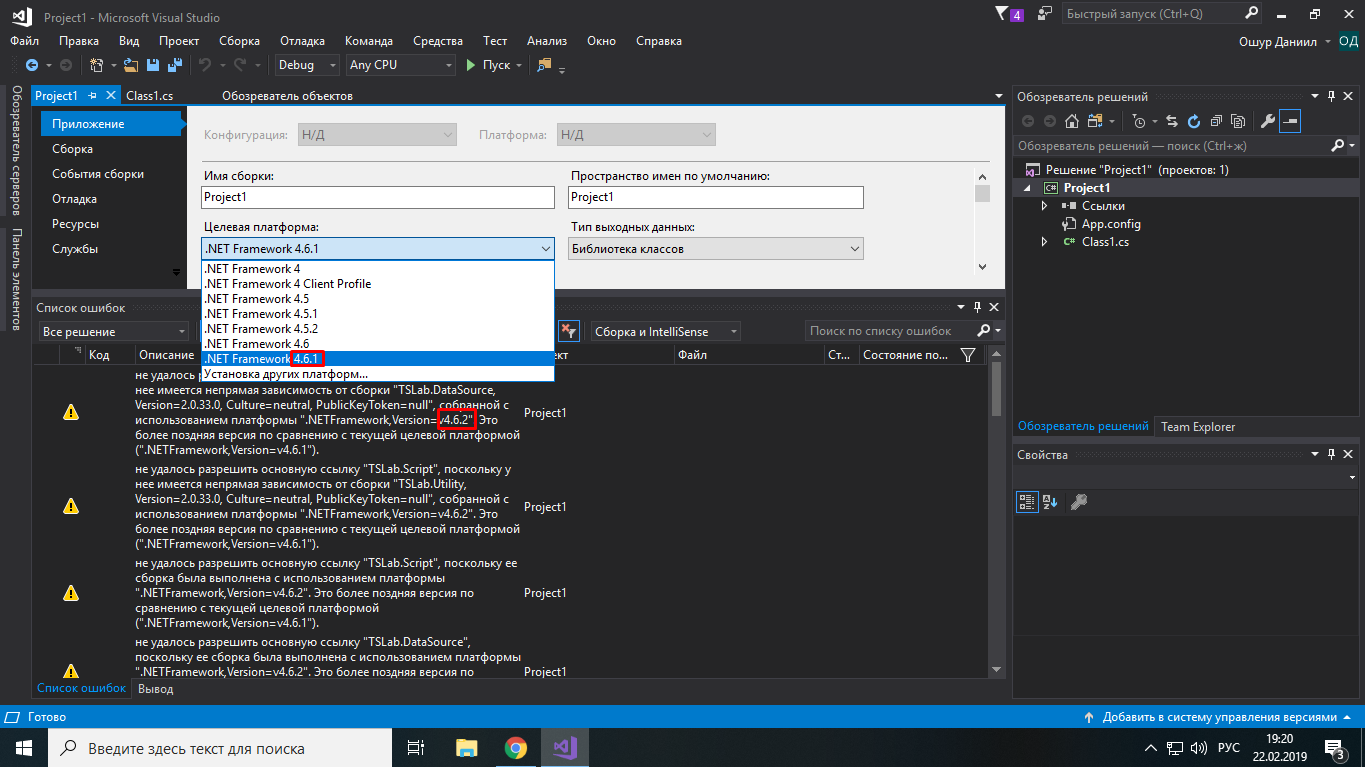Viewport: 1365px width, 767px height.
Task: Select .NET Framework 4.5.2 in the dropdown list
Action: click(260, 329)
